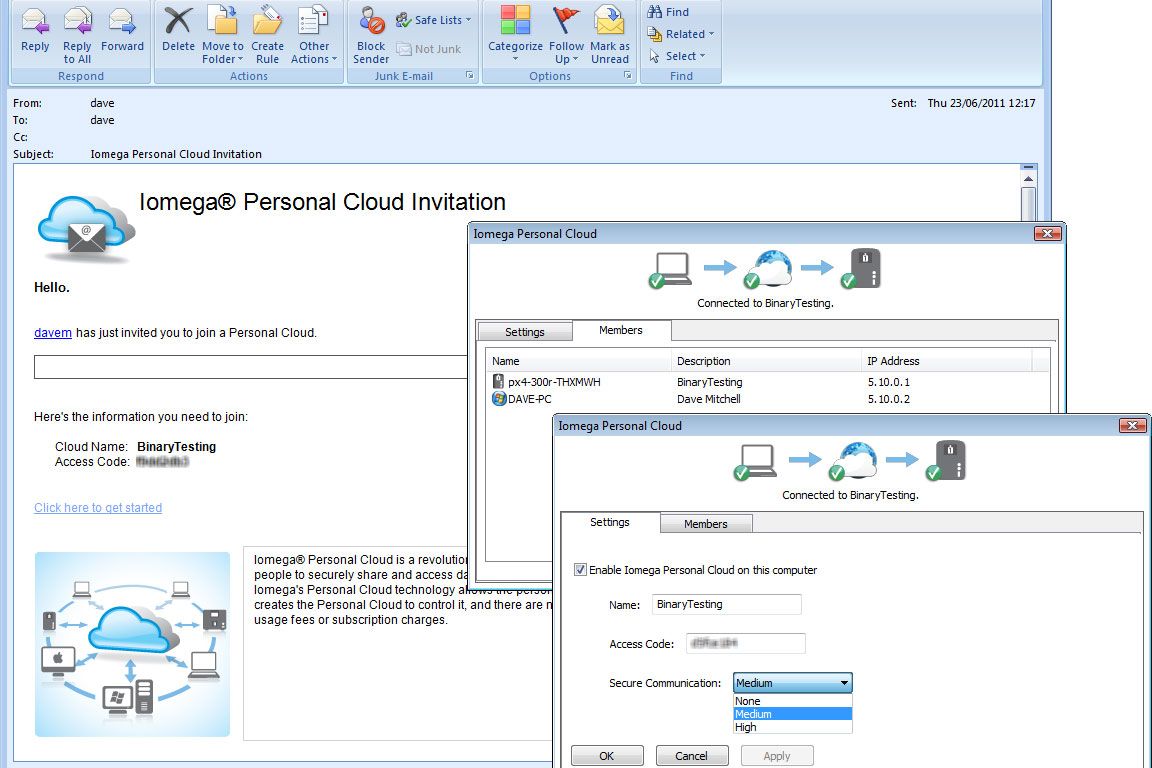The height and width of the screenshot is (768, 1152).
Task: Open the Move to Folder menu
Action: coord(223,35)
